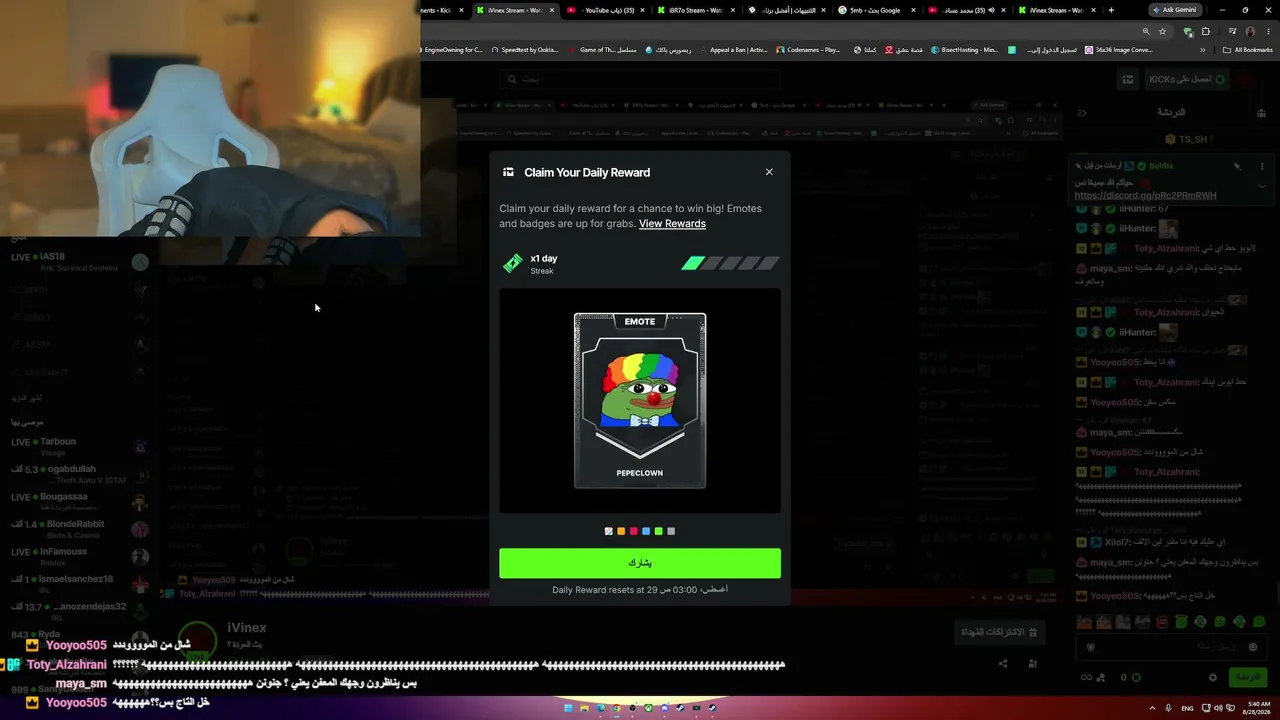Click the gift icon beside the share icon
The height and width of the screenshot is (720, 1280).
[x=1033, y=664]
